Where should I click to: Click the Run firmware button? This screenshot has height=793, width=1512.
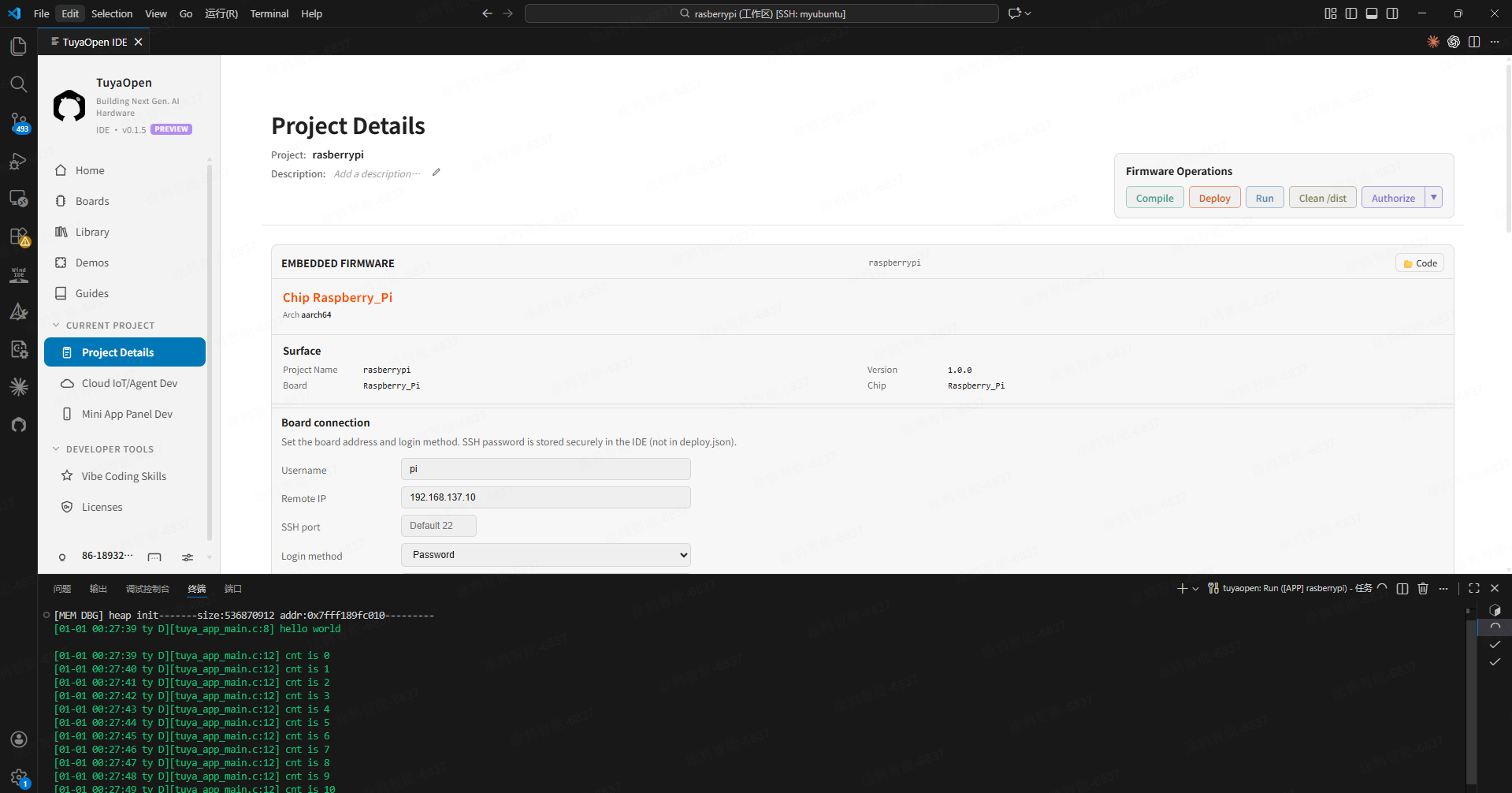(1265, 198)
